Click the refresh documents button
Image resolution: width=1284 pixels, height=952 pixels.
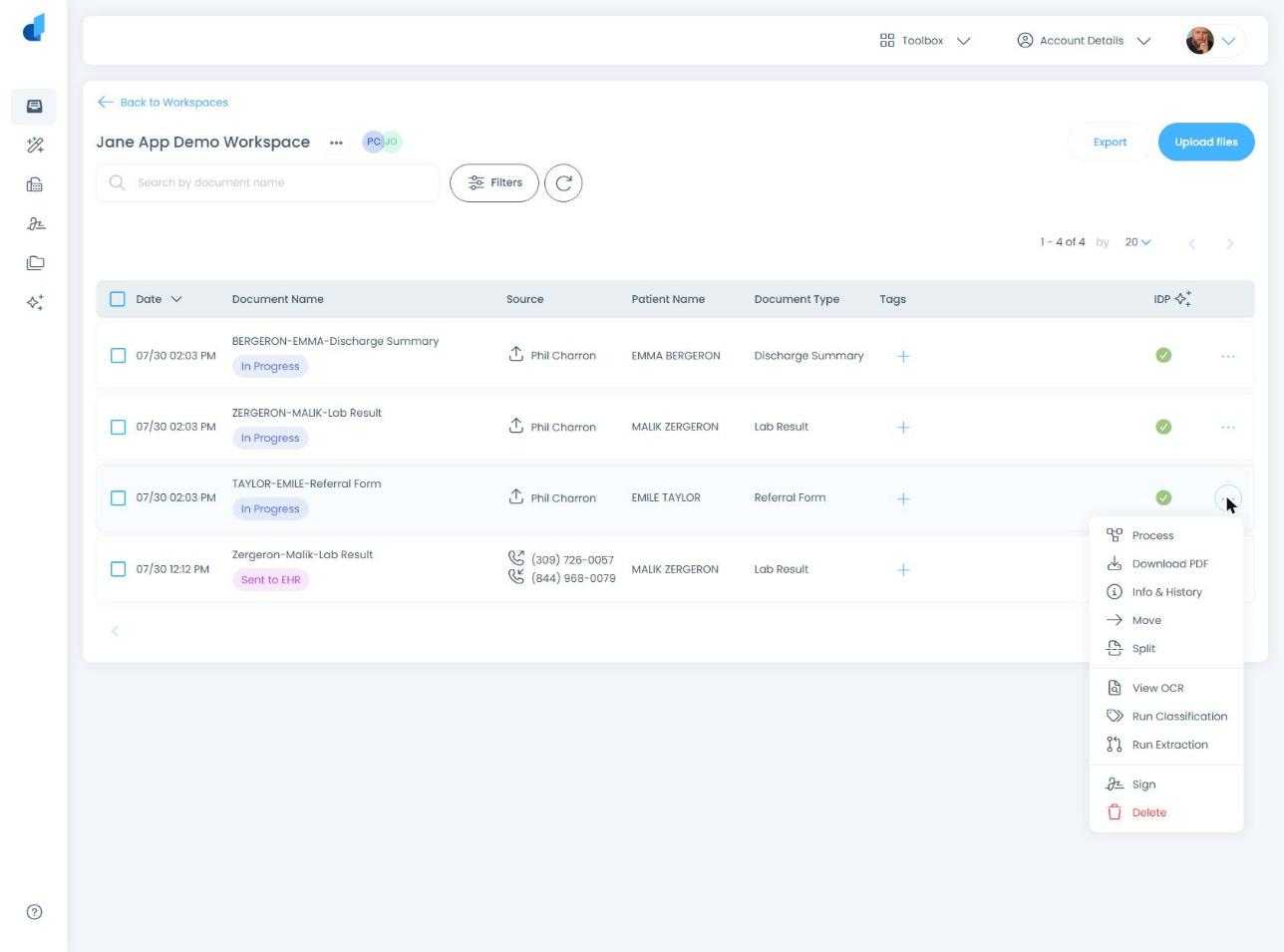[x=563, y=182]
